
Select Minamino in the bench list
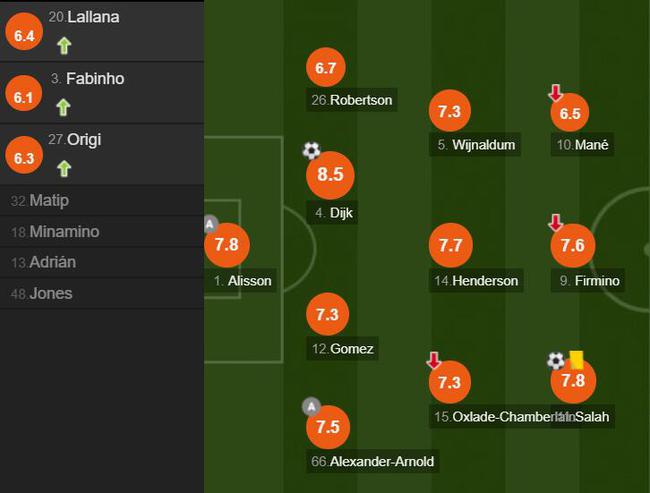click(102, 232)
